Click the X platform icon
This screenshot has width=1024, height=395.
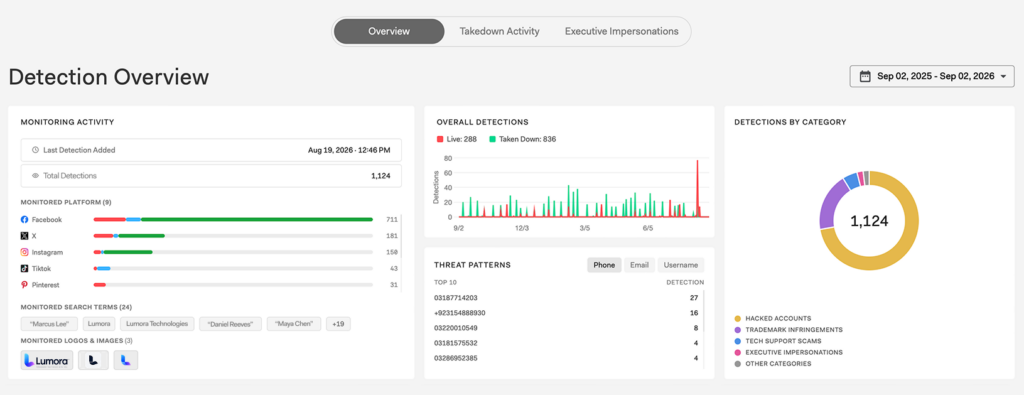coord(24,236)
